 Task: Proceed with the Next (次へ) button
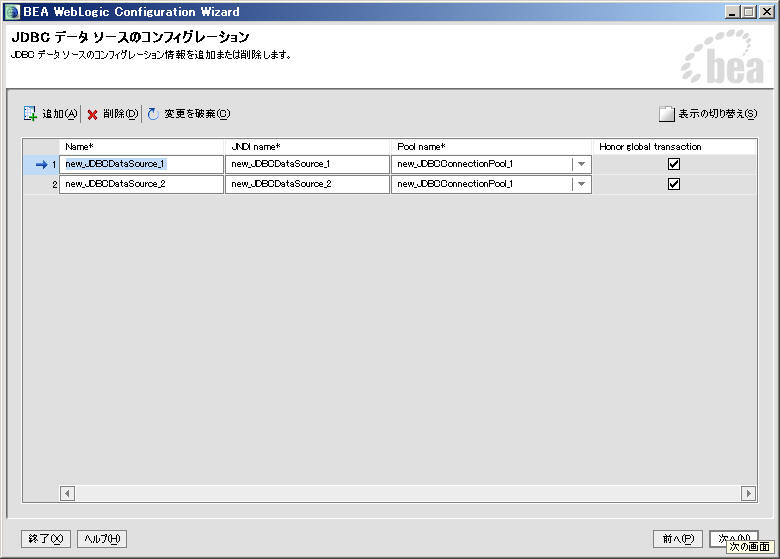[732, 538]
